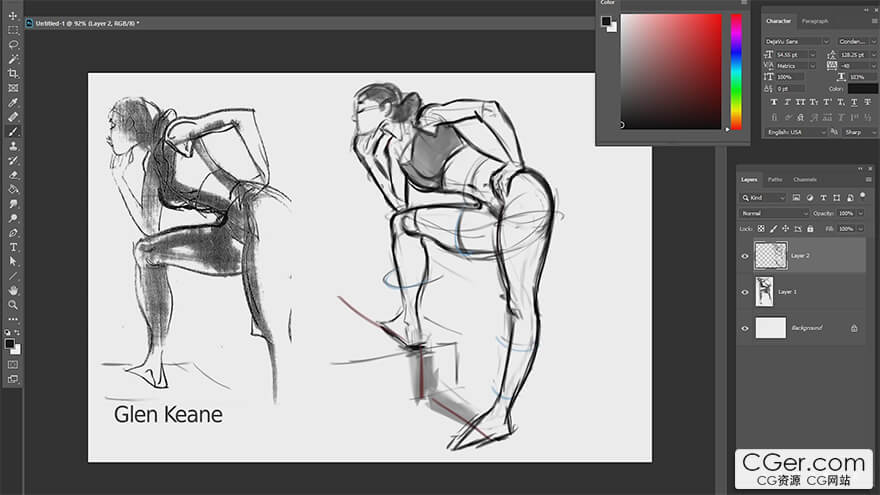Switch to the Channels tab

(804, 180)
